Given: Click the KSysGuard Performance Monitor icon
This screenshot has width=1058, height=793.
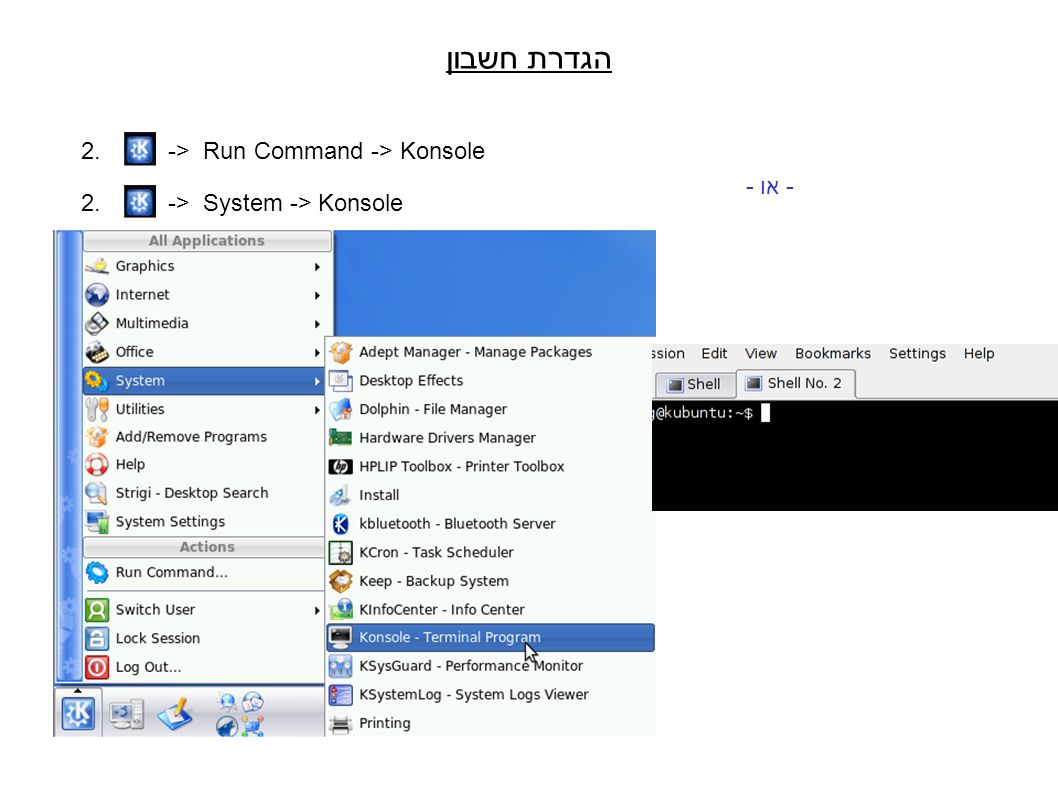Looking at the screenshot, I should tap(341, 666).
